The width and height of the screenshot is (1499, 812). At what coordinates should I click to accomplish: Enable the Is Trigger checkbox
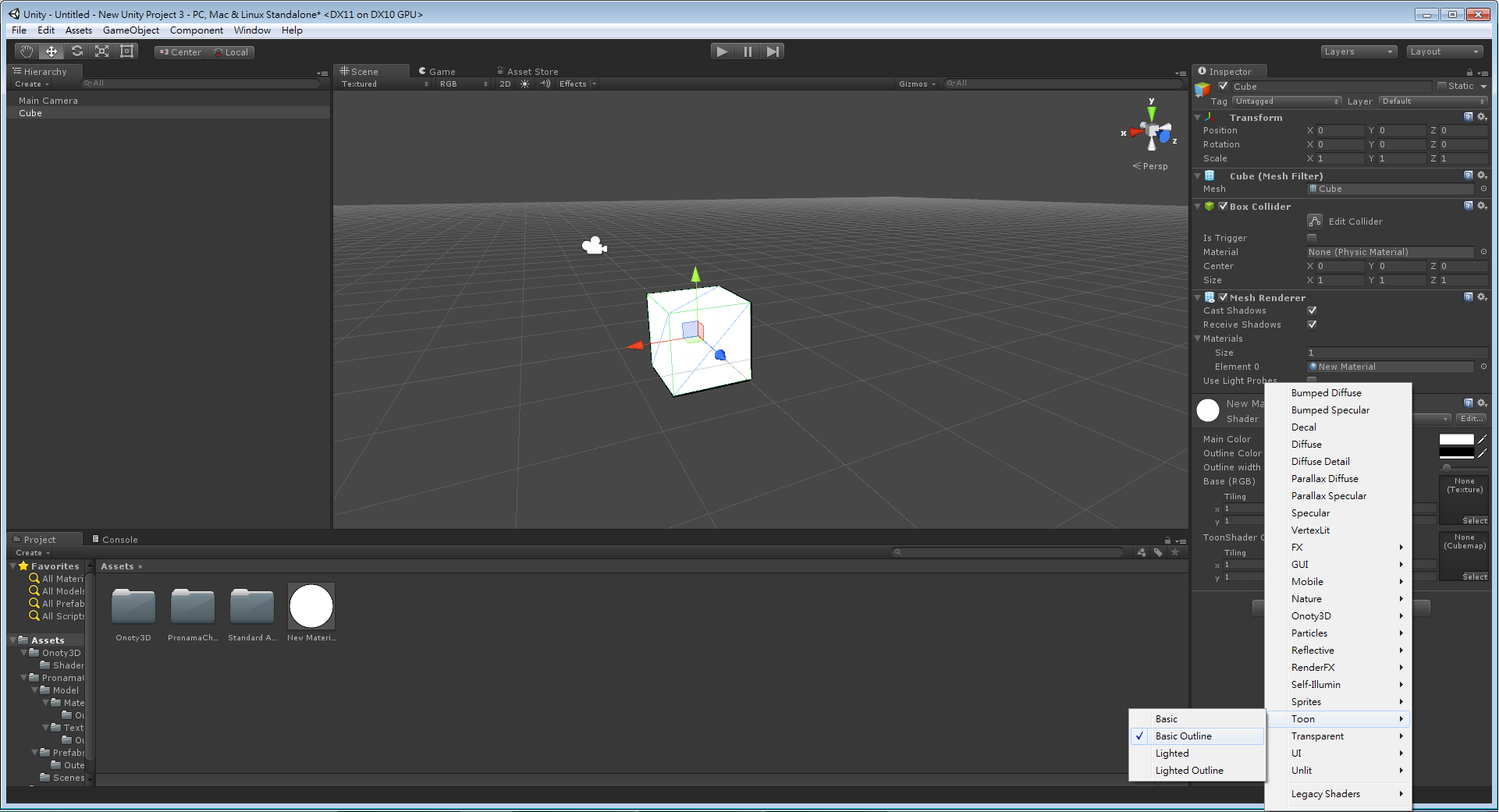(x=1312, y=238)
